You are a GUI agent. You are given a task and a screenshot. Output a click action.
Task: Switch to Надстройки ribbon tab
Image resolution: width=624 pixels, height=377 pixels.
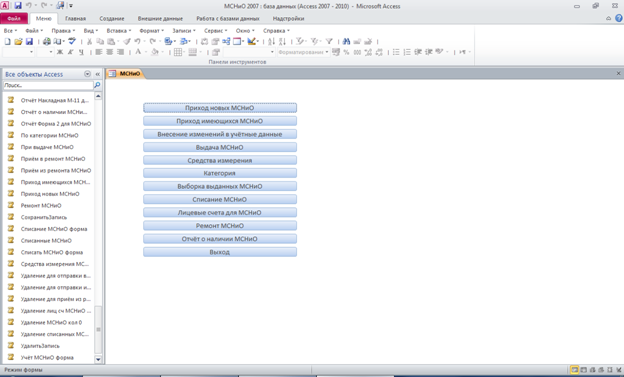tap(288, 18)
